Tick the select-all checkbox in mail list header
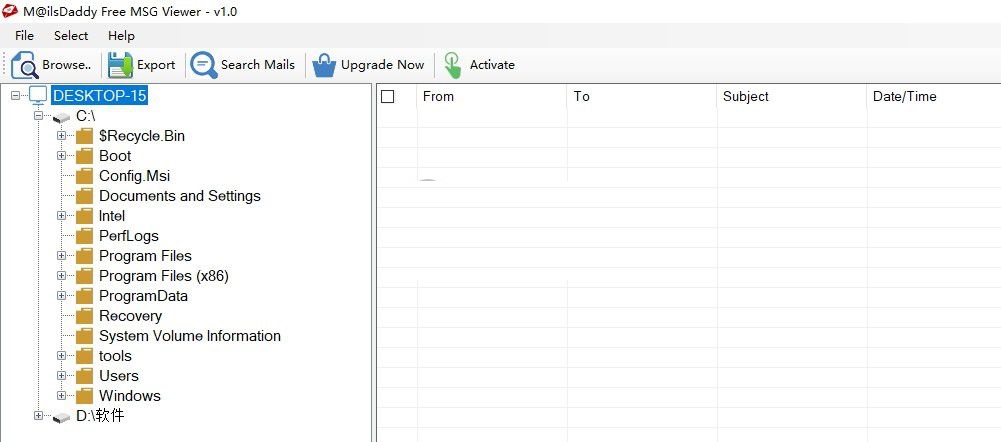 click(388, 96)
